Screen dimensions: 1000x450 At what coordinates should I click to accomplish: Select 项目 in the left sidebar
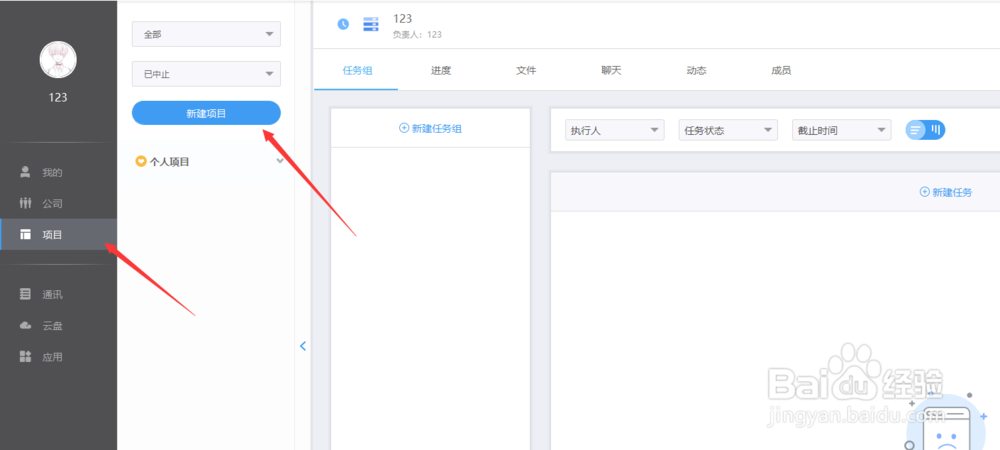[58, 235]
